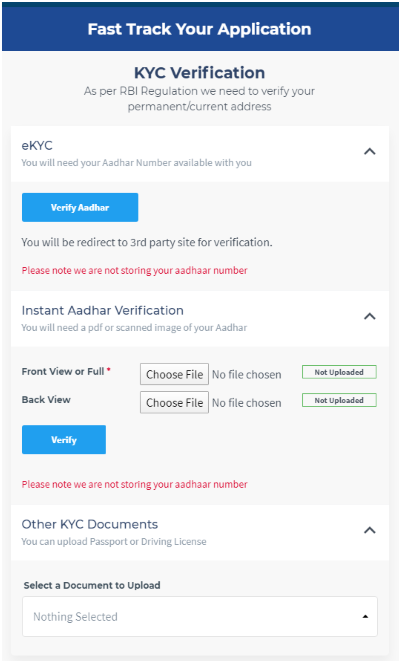399x661 pixels.
Task: Click 'No file chosen' text beside Front View
Action: tap(247, 375)
